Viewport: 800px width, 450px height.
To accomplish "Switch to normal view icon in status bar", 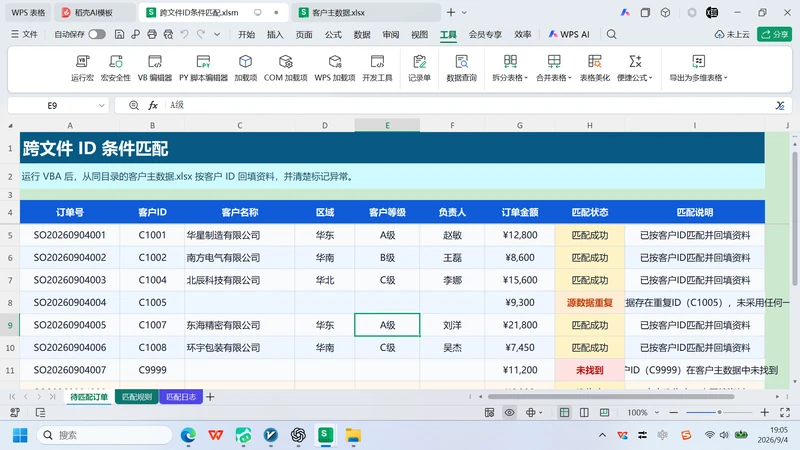I will (x=564, y=412).
